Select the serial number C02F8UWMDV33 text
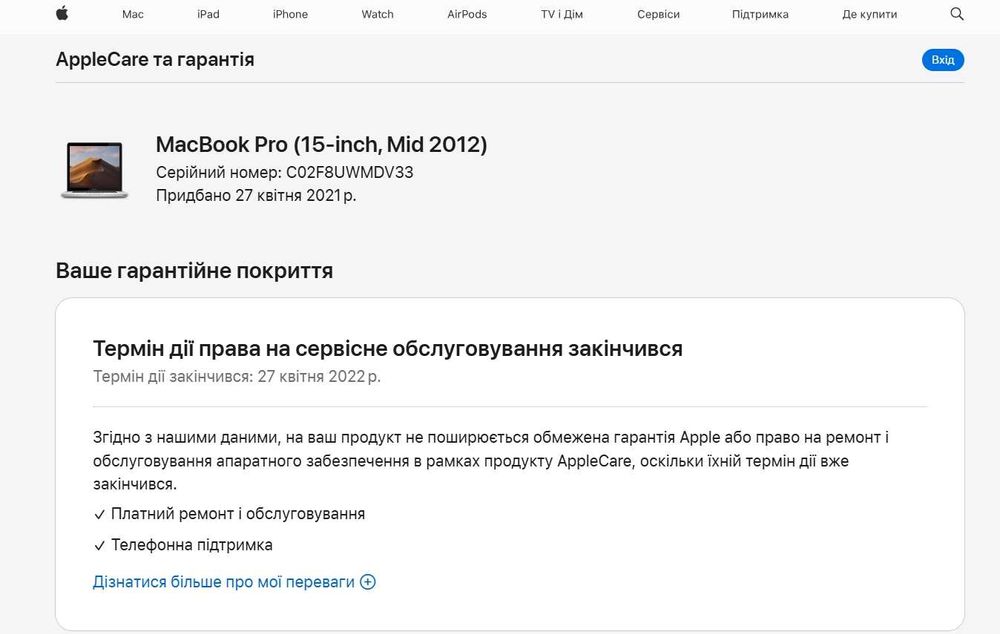This screenshot has width=1000, height=634. (349, 172)
